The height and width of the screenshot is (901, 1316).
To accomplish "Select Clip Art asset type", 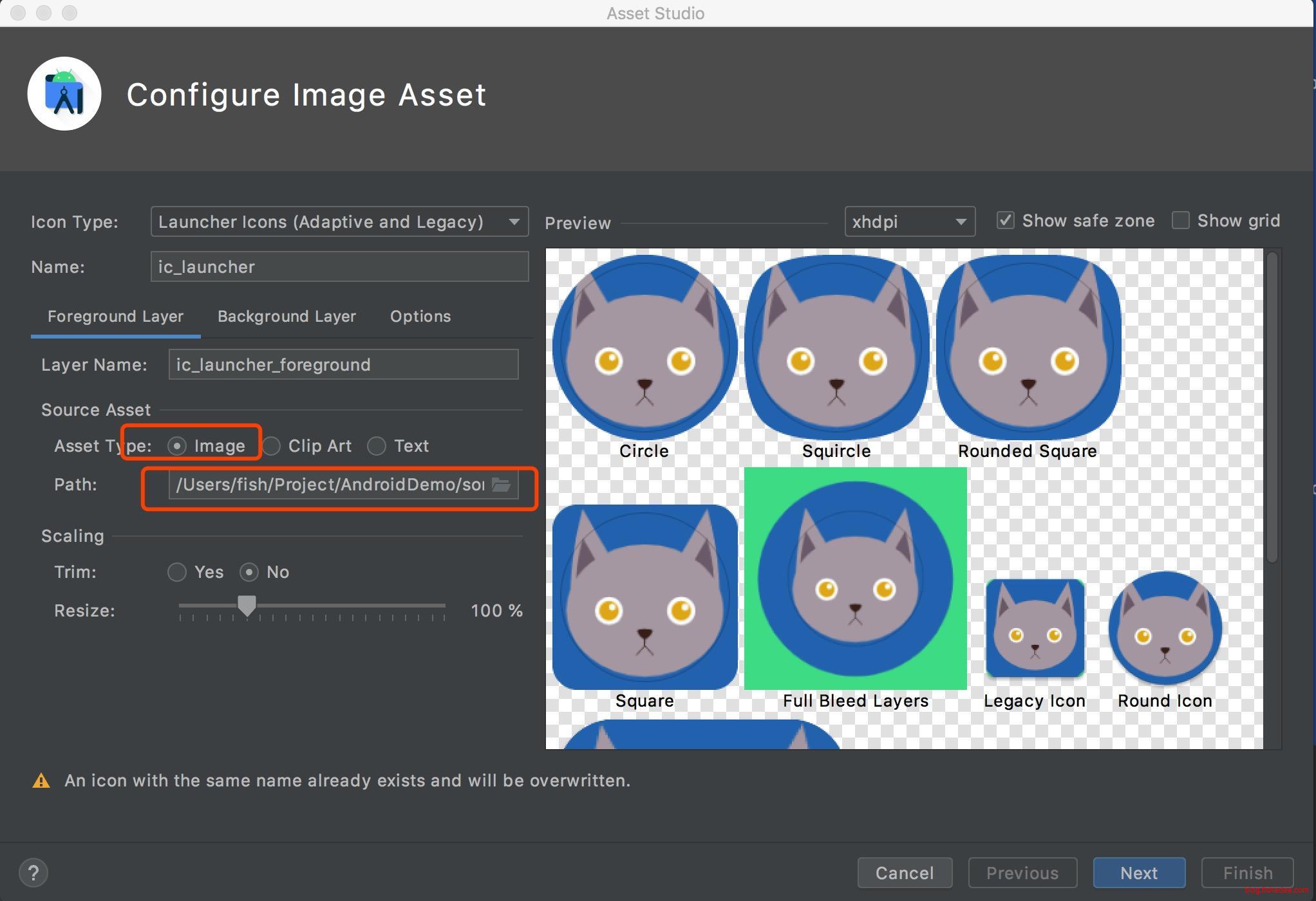I will [272, 446].
